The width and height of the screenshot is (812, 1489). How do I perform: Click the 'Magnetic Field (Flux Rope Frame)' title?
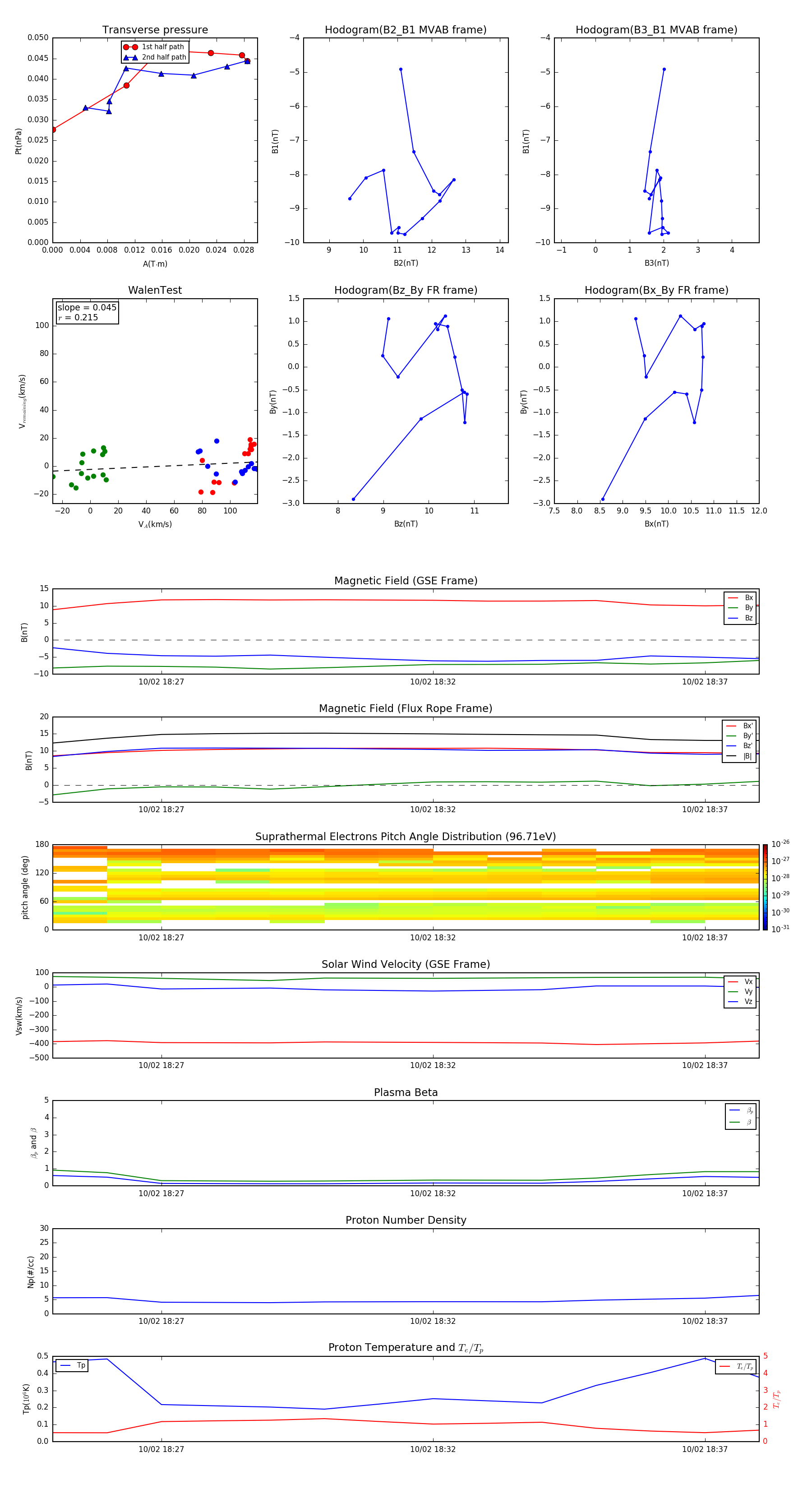coord(406,709)
